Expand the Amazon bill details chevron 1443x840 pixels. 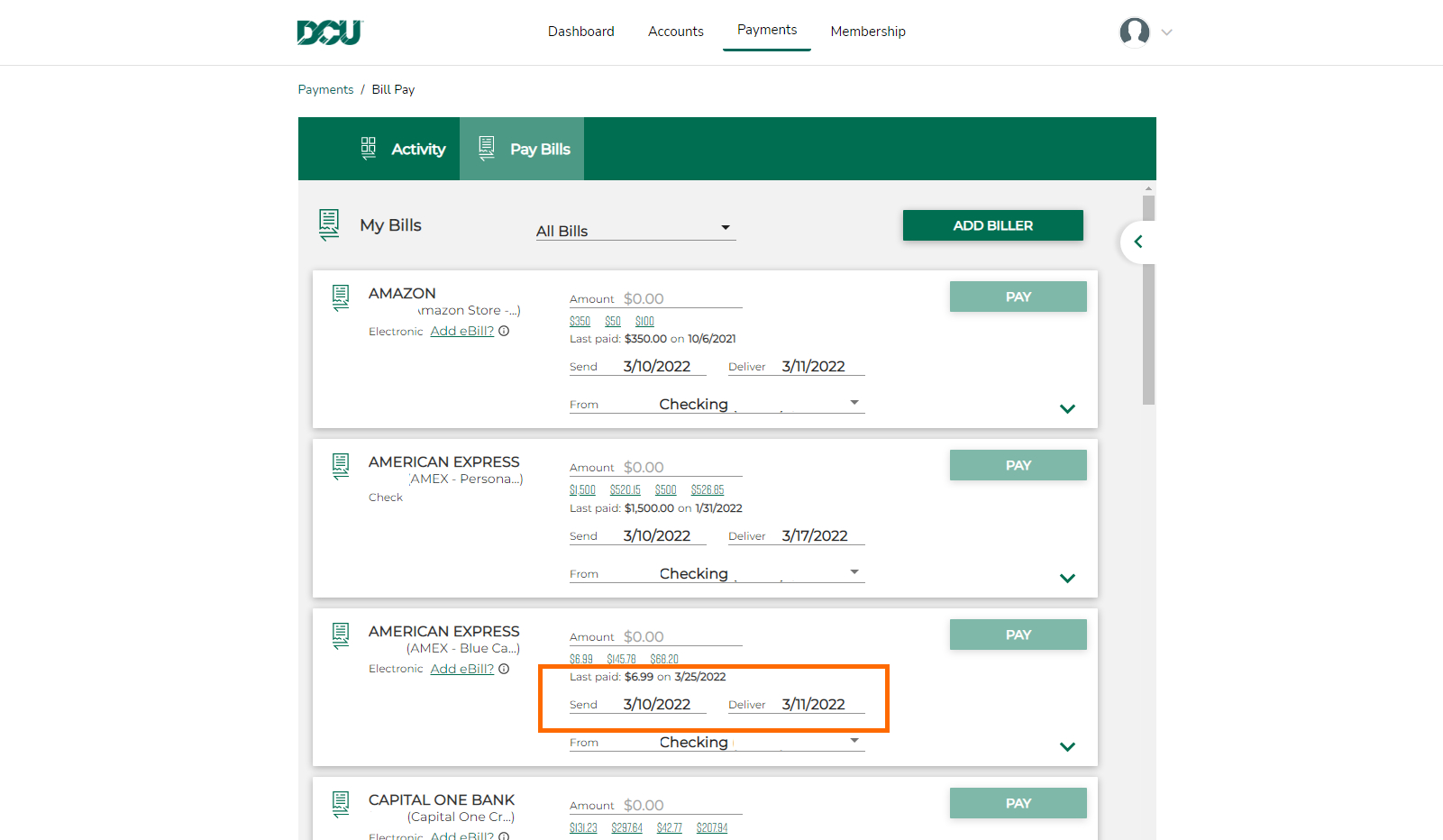pos(1067,409)
